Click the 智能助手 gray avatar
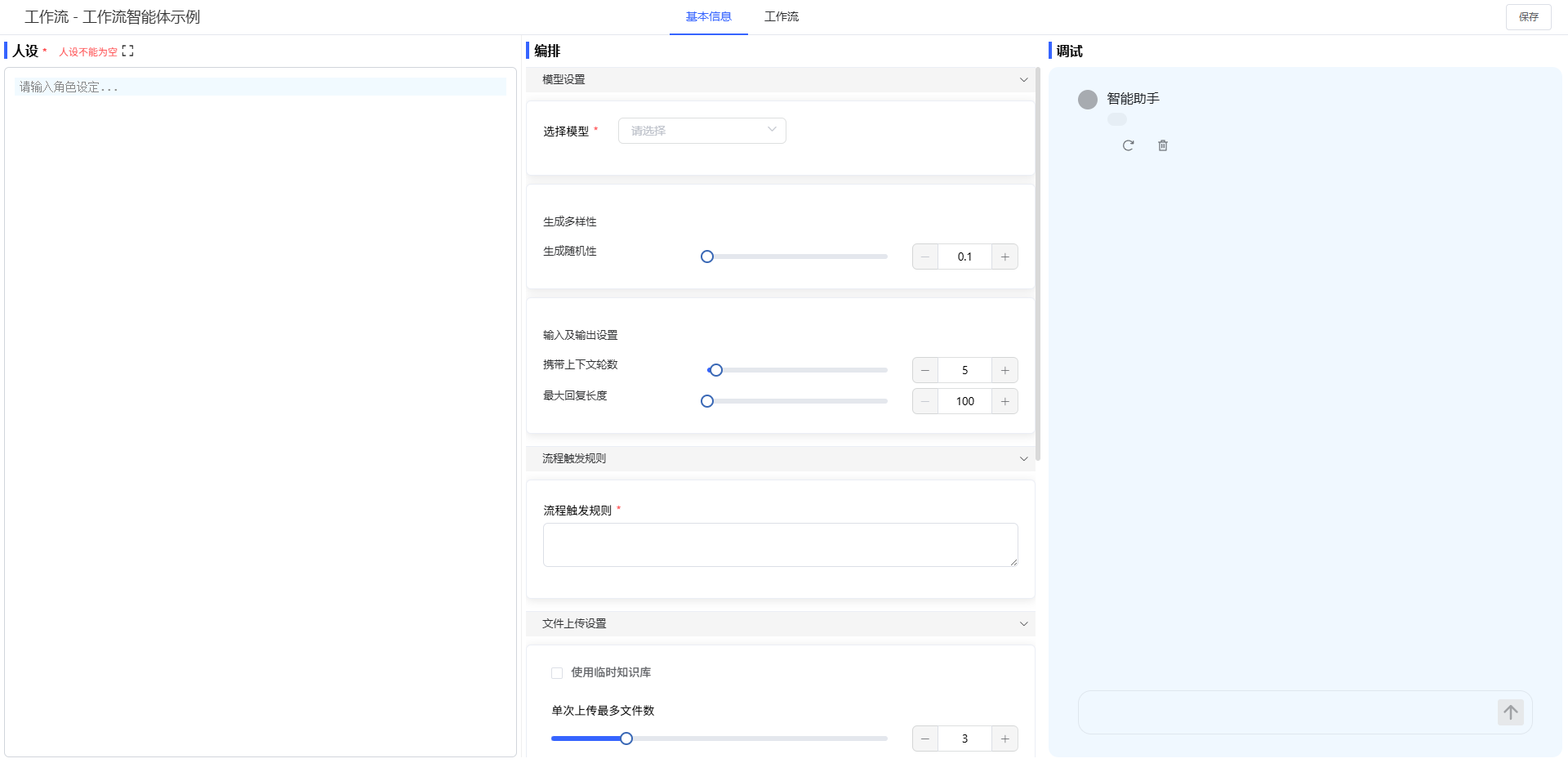The height and width of the screenshot is (772, 1568). tap(1087, 100)
